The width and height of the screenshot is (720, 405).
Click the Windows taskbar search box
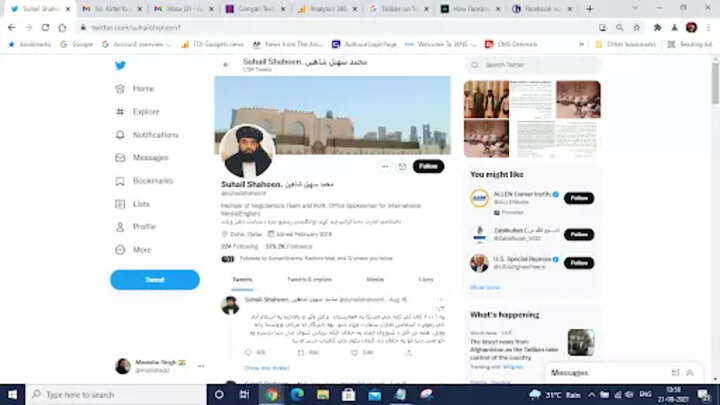pos(116,394)
